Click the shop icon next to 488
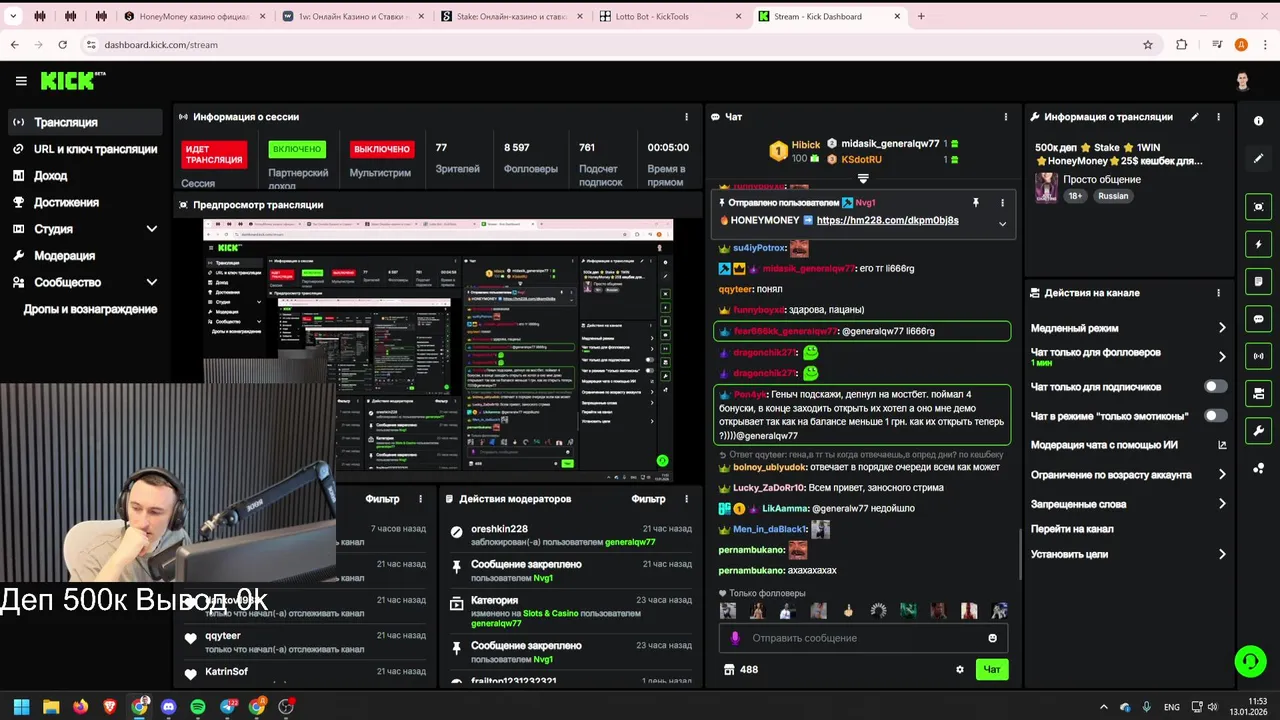 click(729, 670)
